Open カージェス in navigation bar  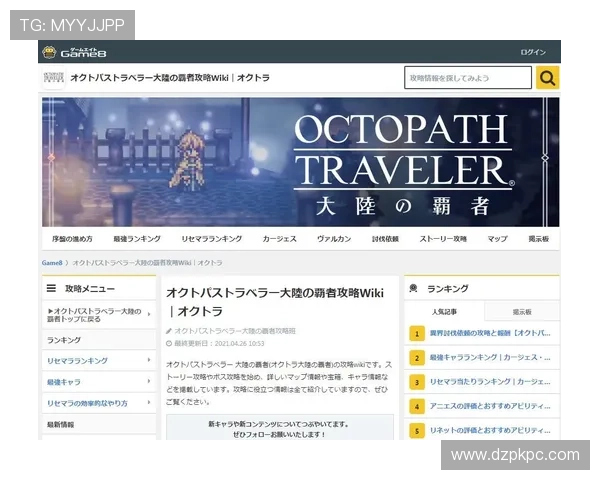[x=279, y=239]
